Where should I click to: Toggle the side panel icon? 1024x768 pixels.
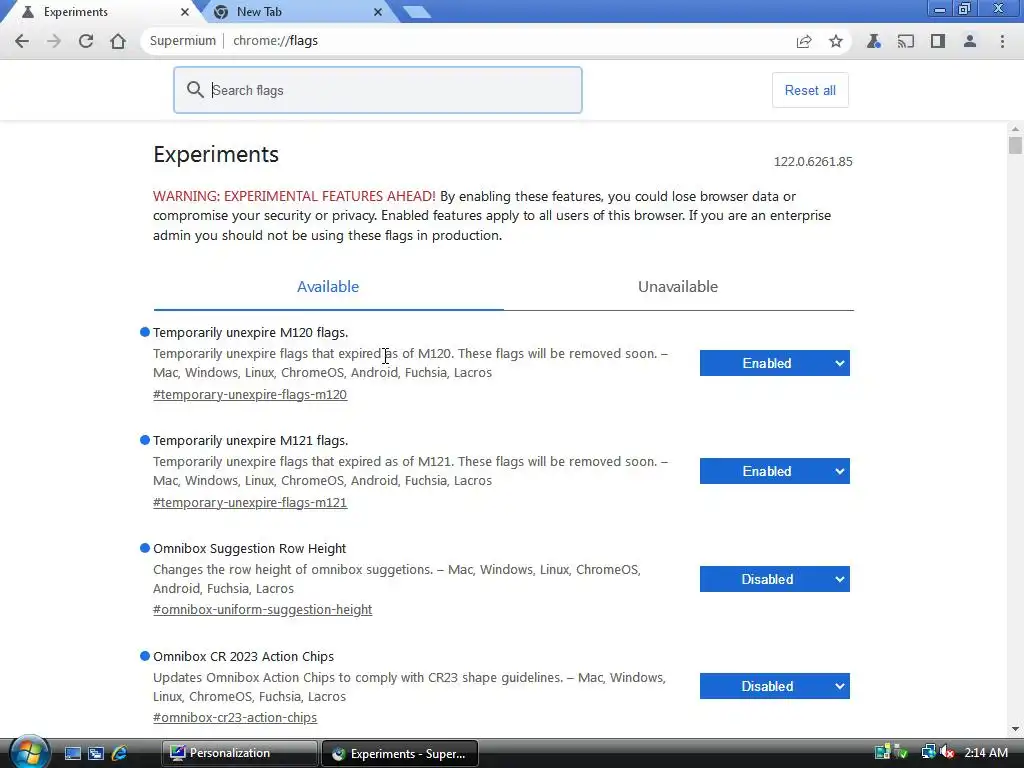pos(938,41)
